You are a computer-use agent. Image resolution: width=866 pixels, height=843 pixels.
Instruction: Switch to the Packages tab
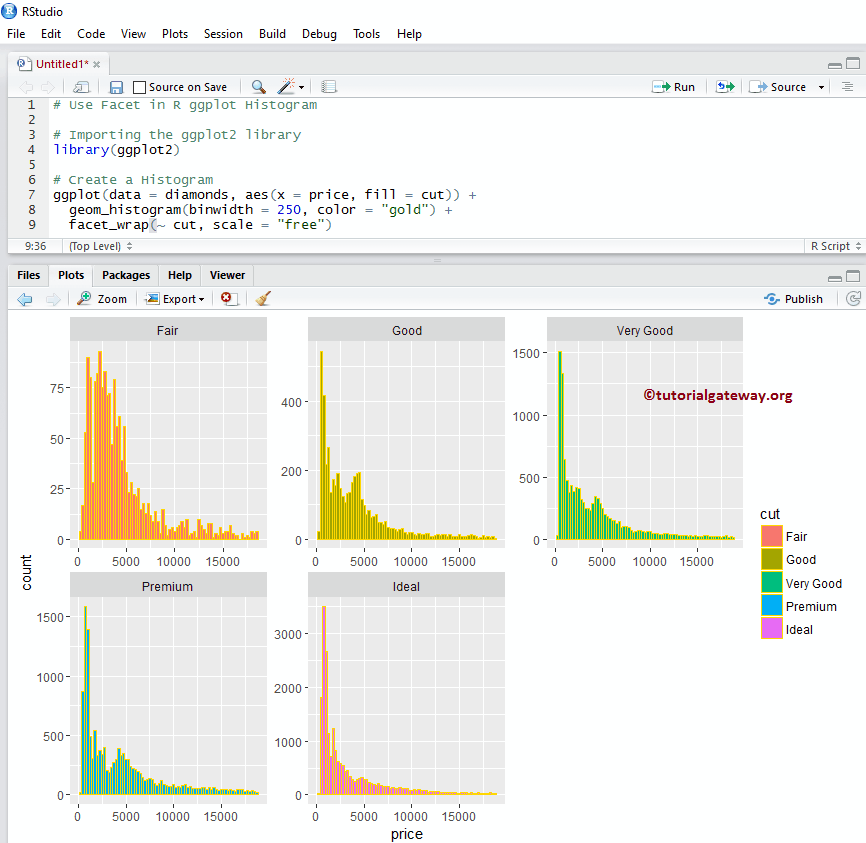pyautogui.click(x=125, y=275)
